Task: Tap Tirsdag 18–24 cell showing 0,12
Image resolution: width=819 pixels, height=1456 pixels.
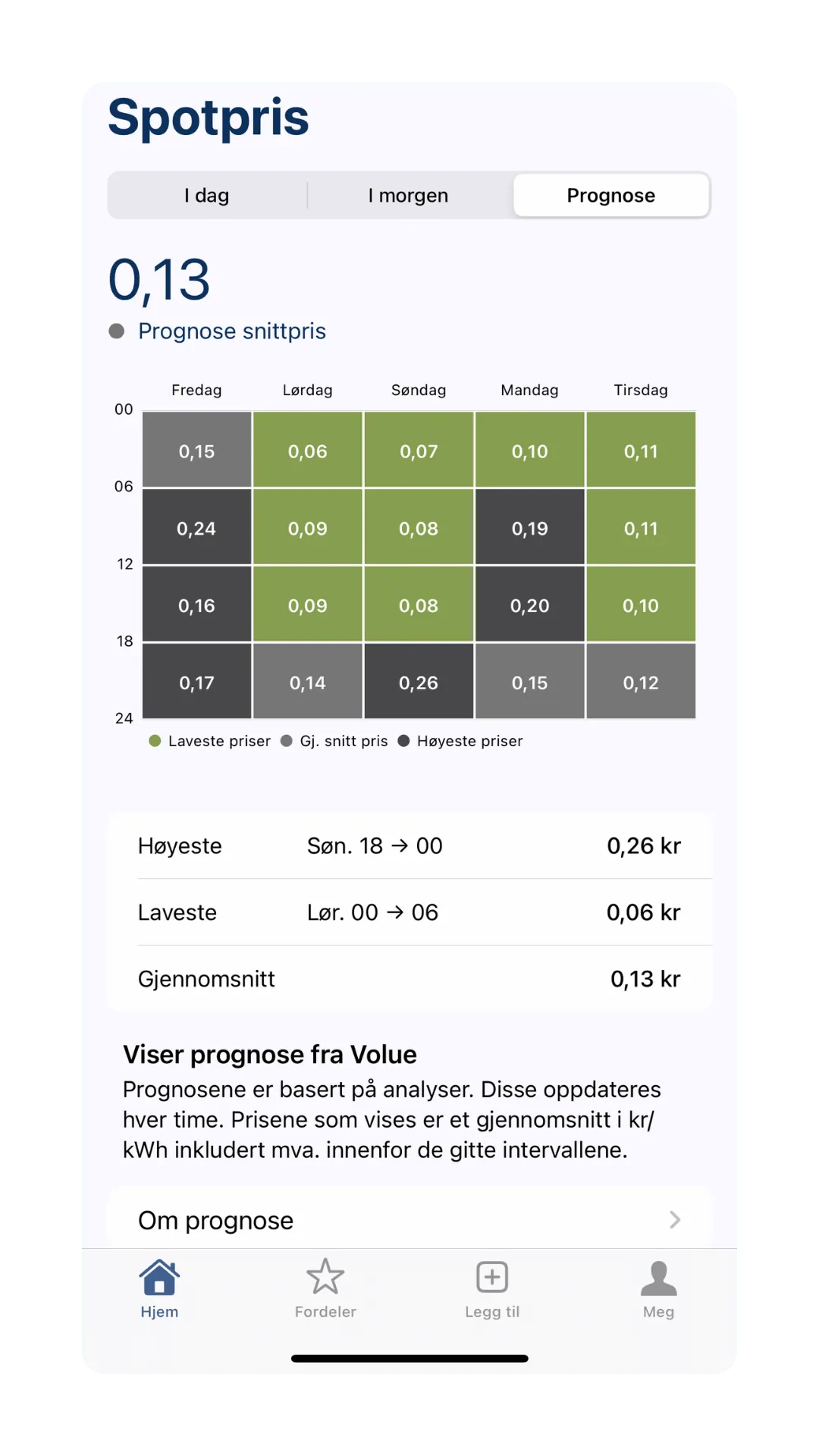Action: tap(641, 682)
